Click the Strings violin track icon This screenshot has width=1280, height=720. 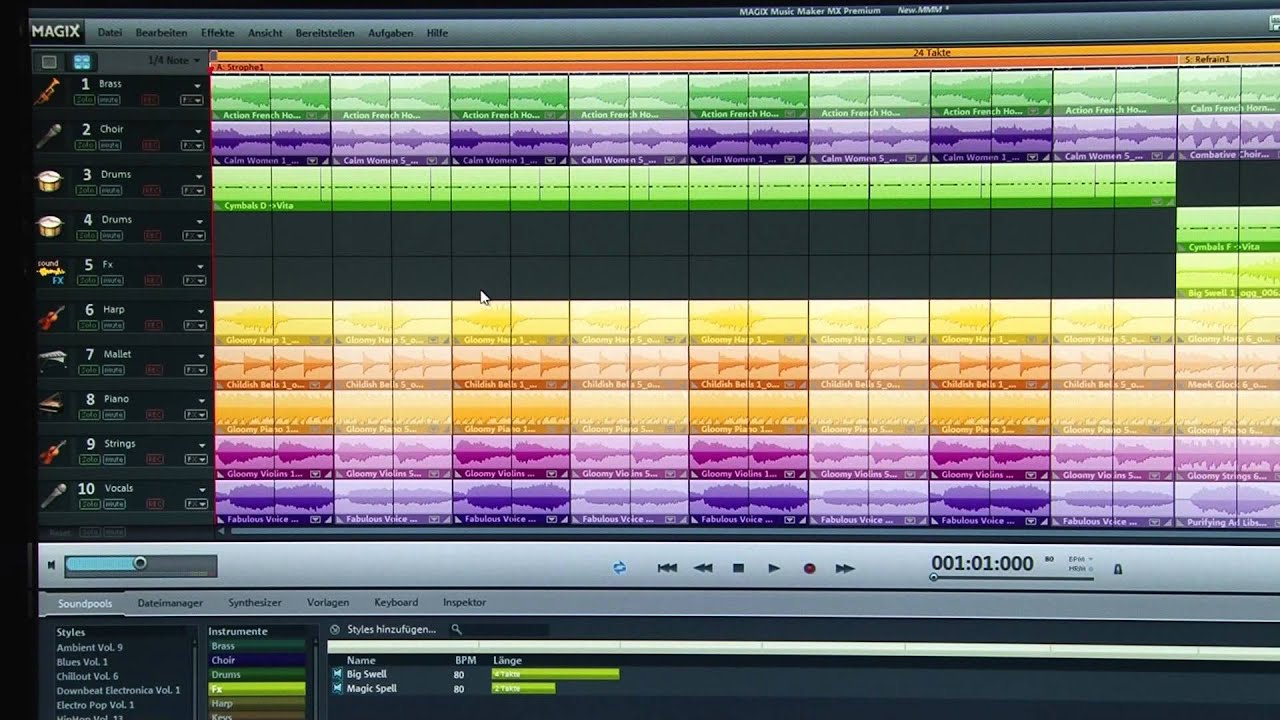[x=51, y=450]
